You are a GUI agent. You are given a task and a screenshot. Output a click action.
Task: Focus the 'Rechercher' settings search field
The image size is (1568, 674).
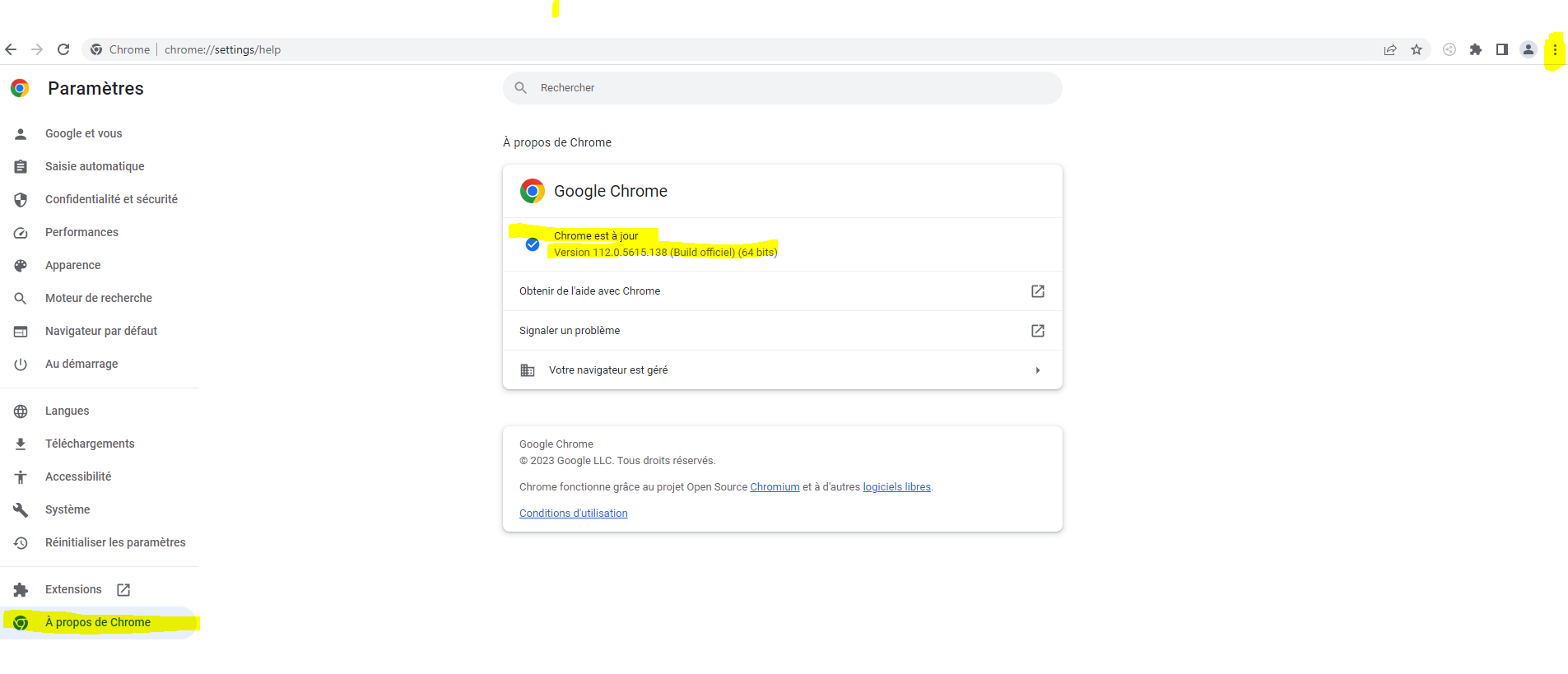tap(782, 88)
